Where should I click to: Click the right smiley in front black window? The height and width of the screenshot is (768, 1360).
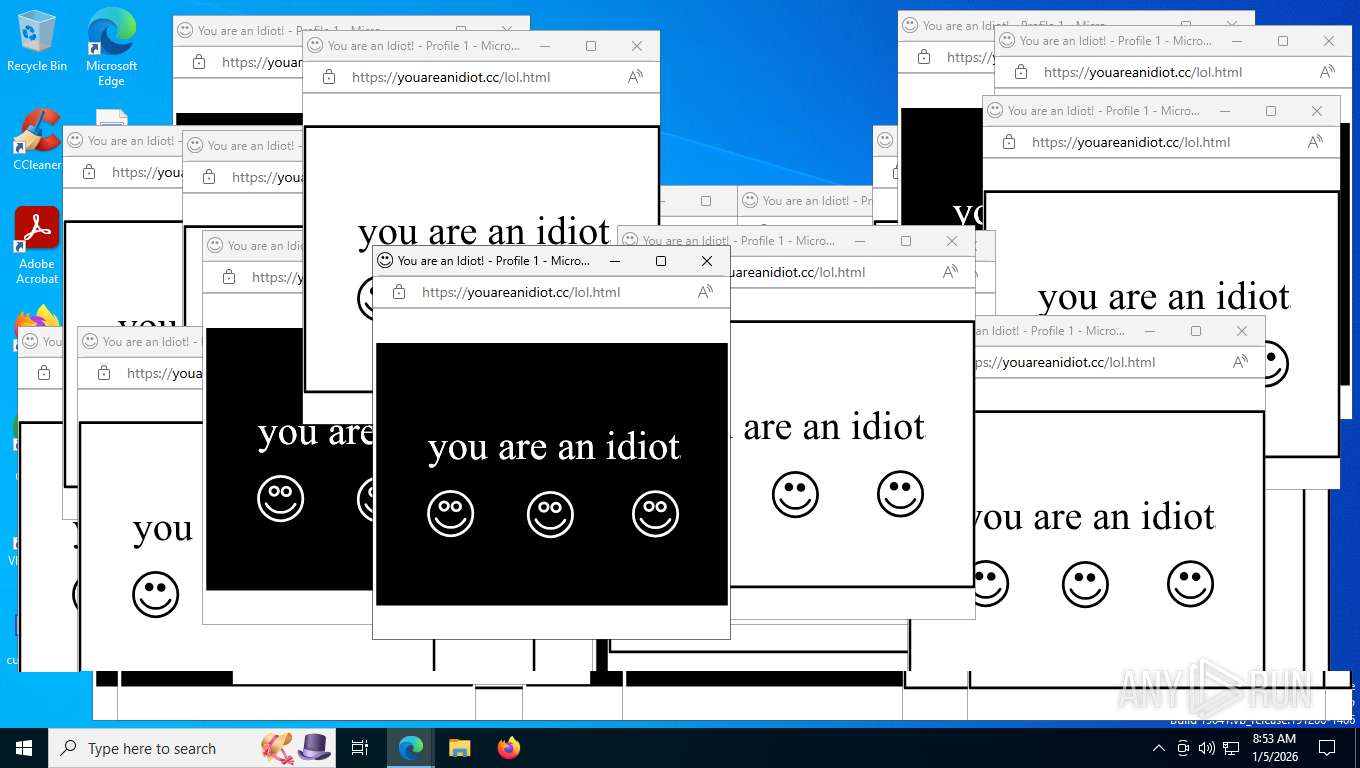tap(656, 514)
